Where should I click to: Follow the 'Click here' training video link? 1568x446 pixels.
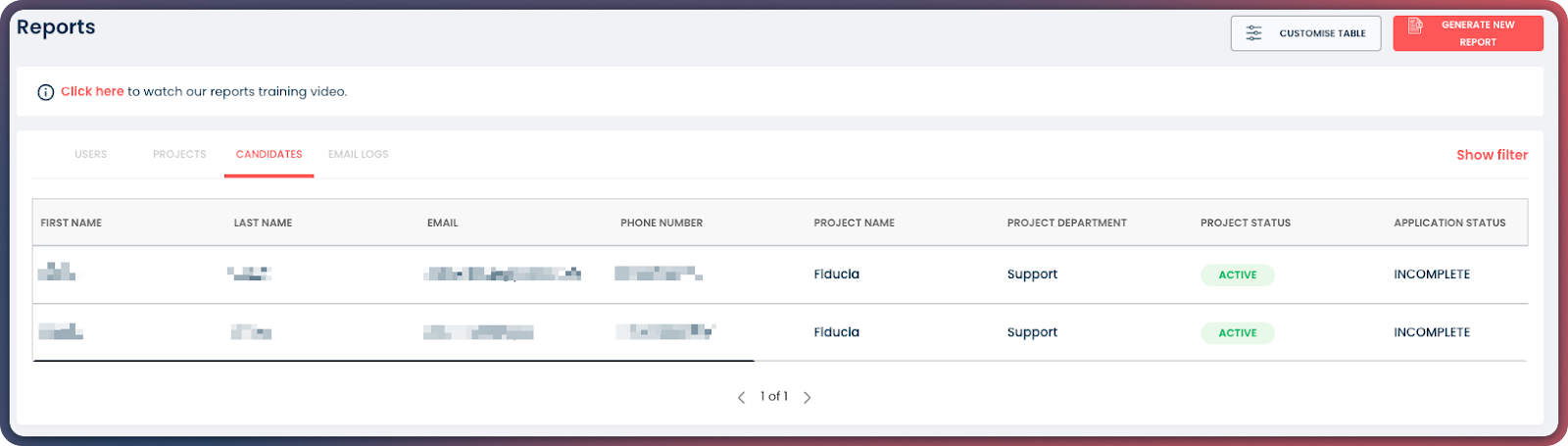92,91
